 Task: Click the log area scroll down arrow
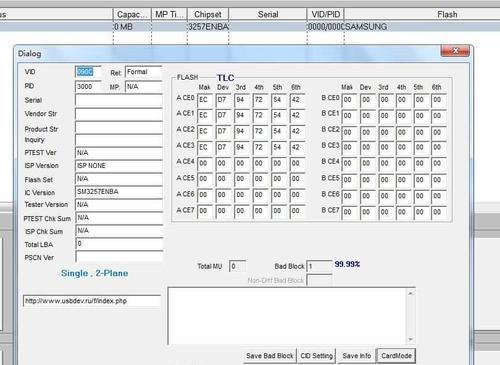point(411,339)
